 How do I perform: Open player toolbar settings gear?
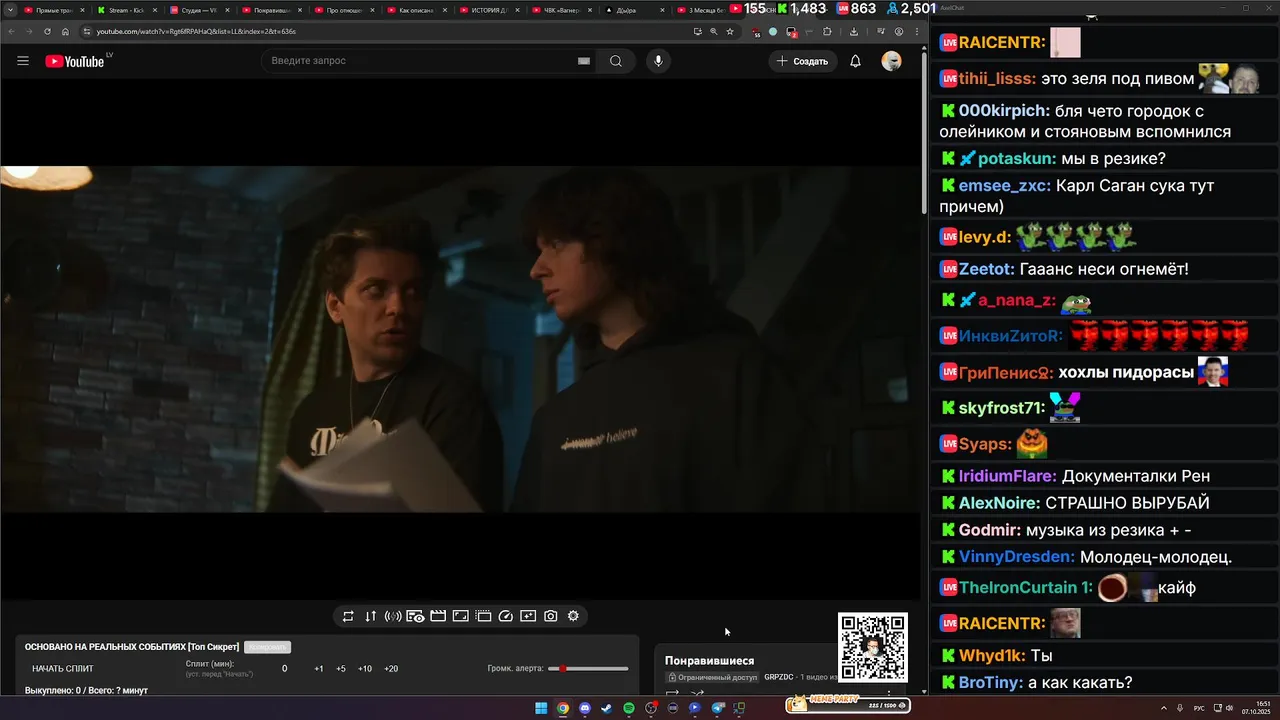pos(573,616)
